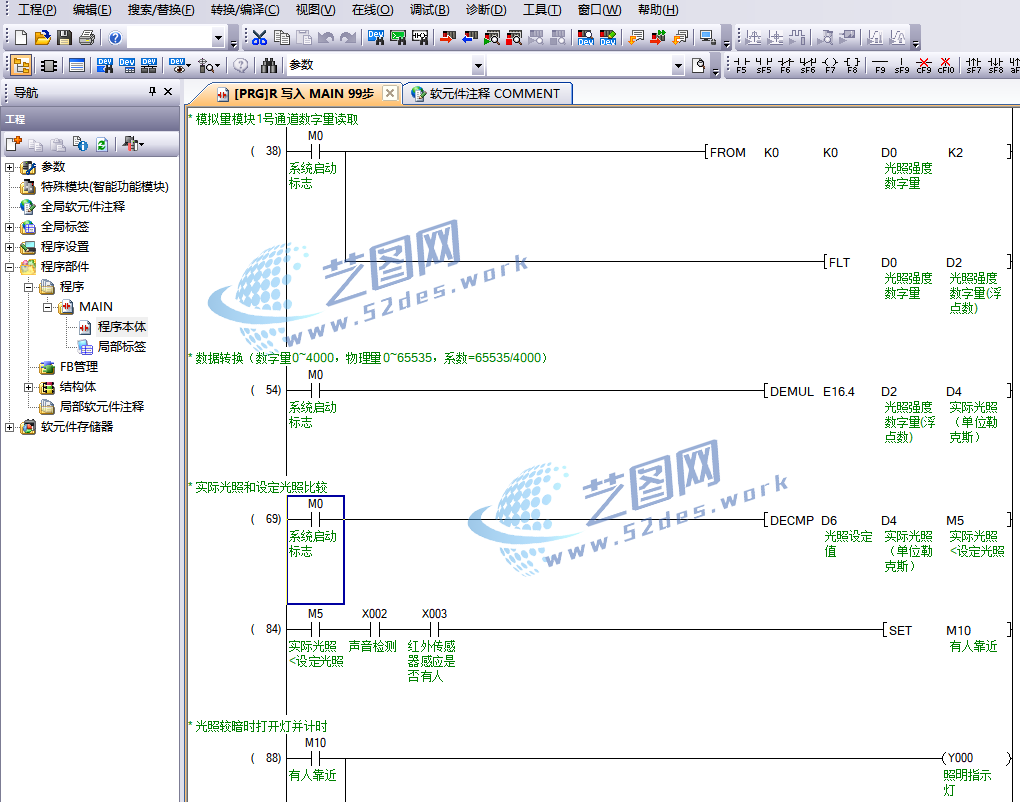Insert rising pulse contact sF7

[x=974, y=65]
